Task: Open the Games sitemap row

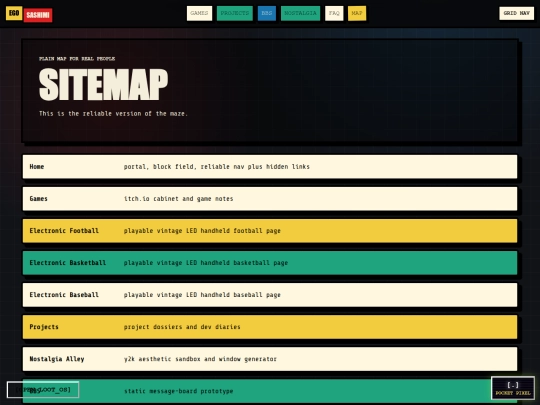Action: pyautogui.click(x=270, y=199)
